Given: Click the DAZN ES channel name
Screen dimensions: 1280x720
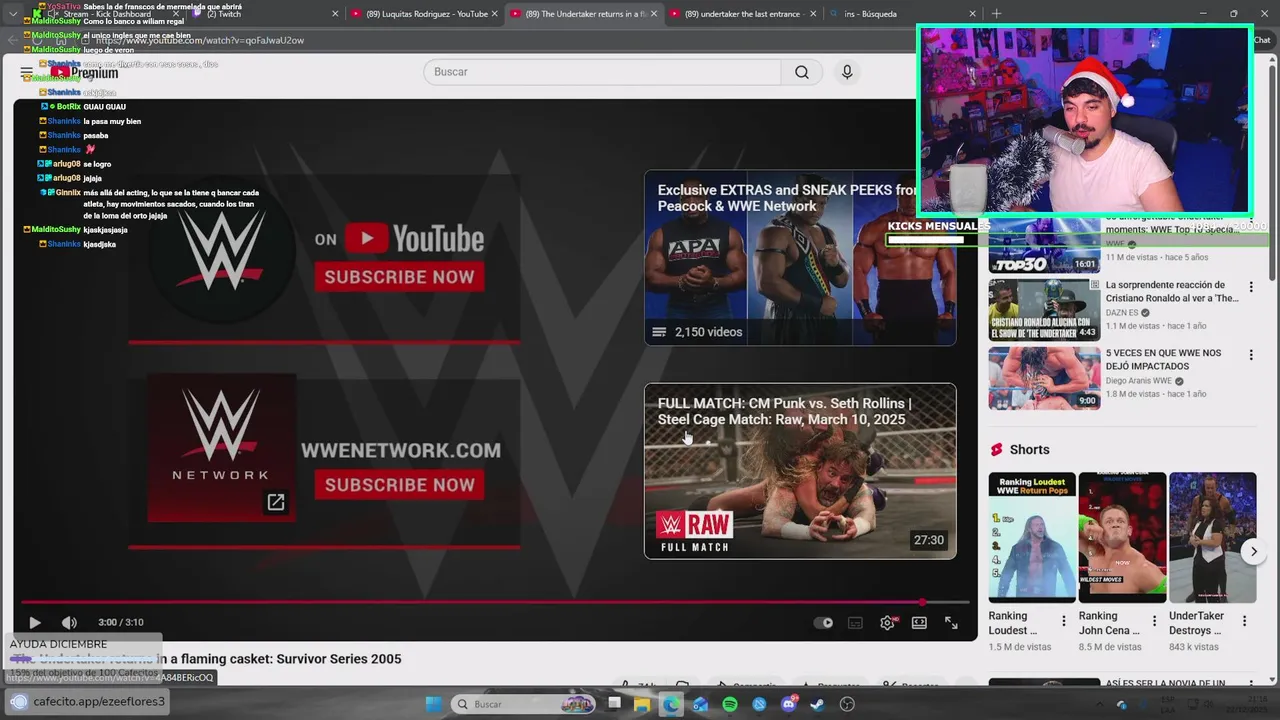Looking at the screenshot, I should coord(1121,312).
